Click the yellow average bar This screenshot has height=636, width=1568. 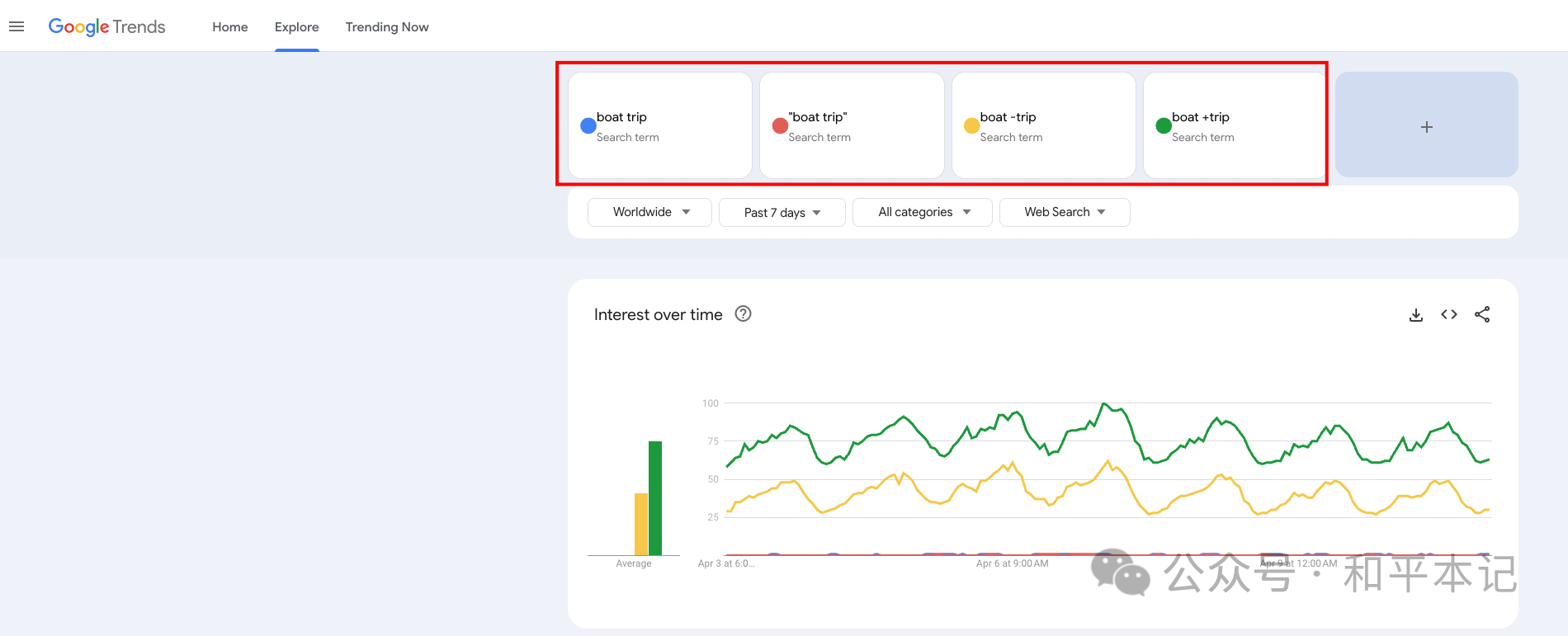click(641, 524)
